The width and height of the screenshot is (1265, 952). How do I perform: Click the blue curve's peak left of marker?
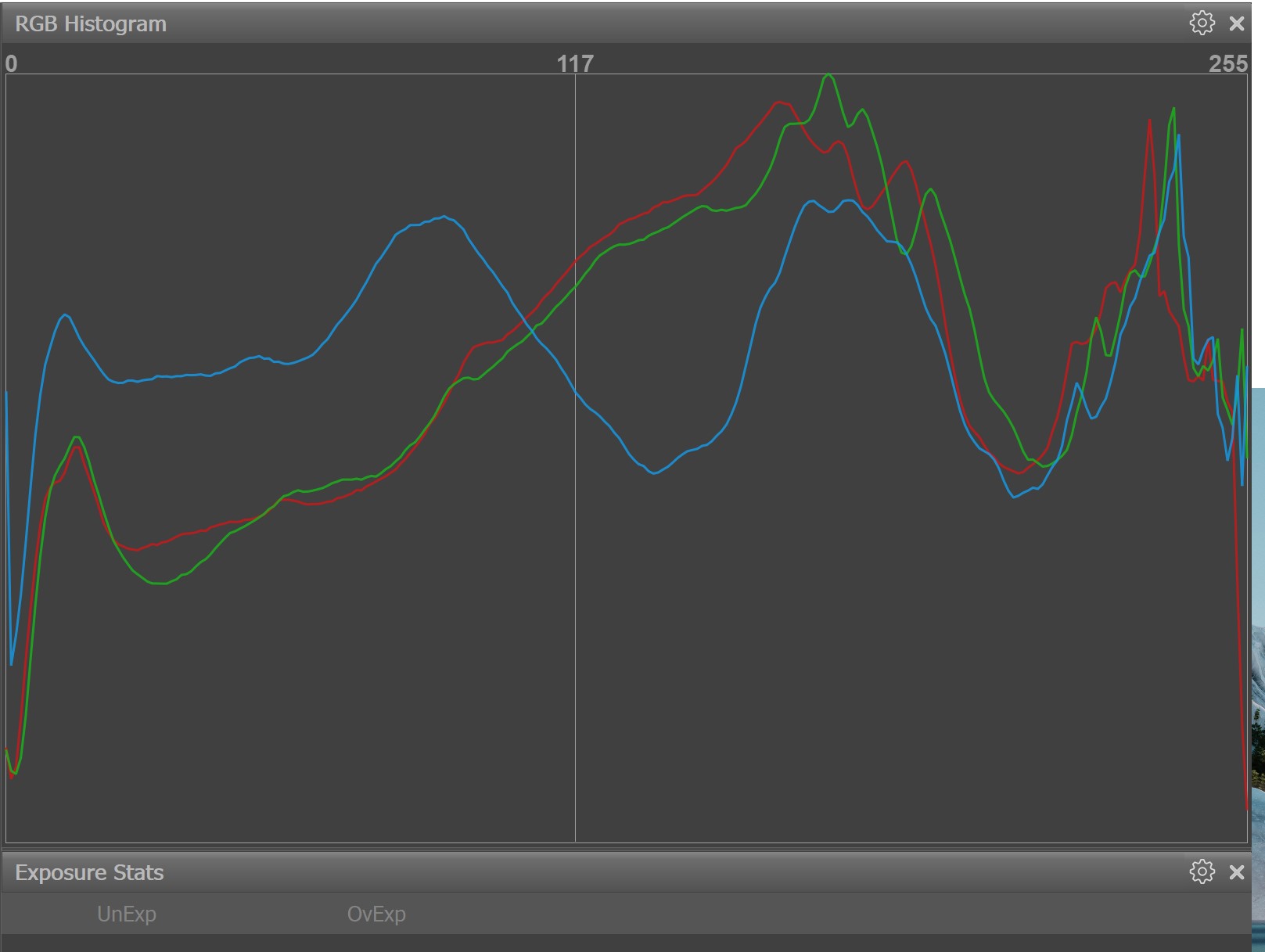point(444,217)
